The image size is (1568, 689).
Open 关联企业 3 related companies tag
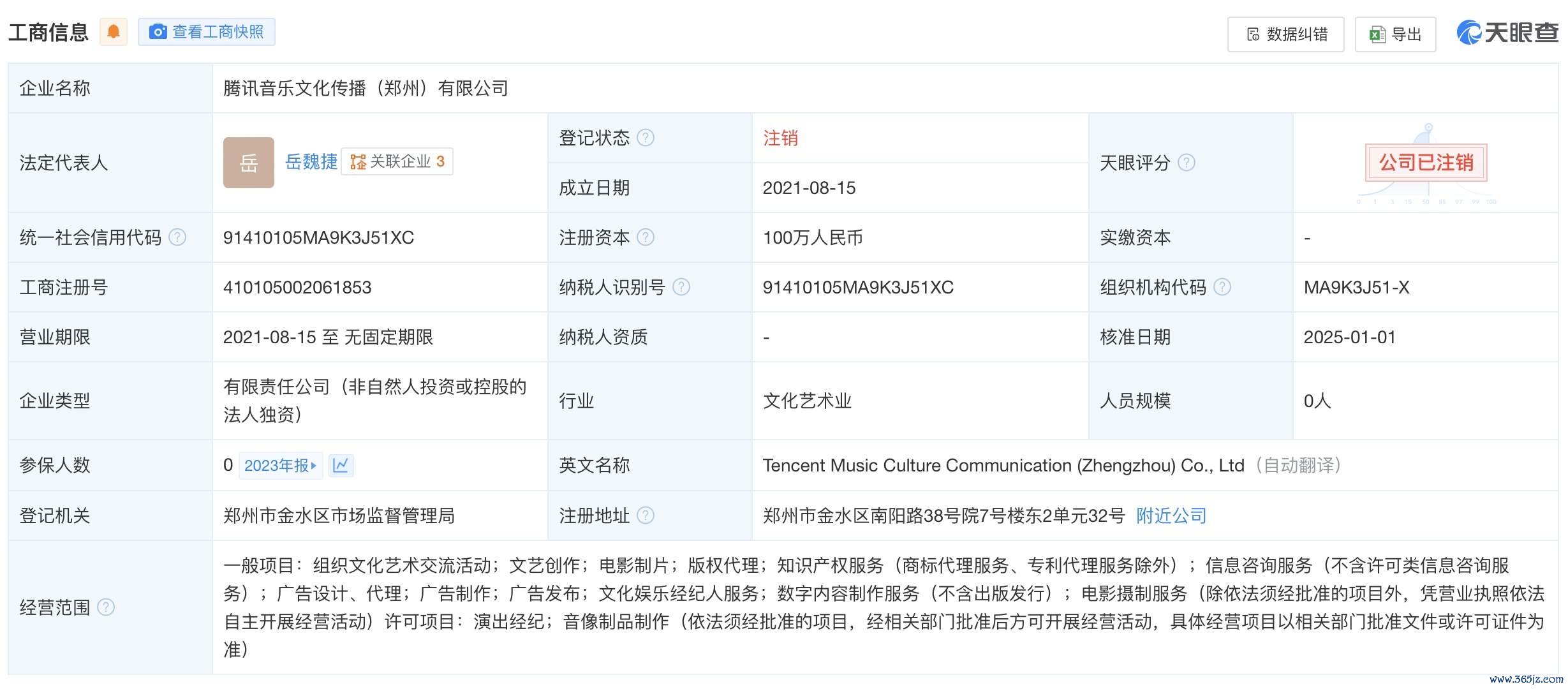[397, 161]
